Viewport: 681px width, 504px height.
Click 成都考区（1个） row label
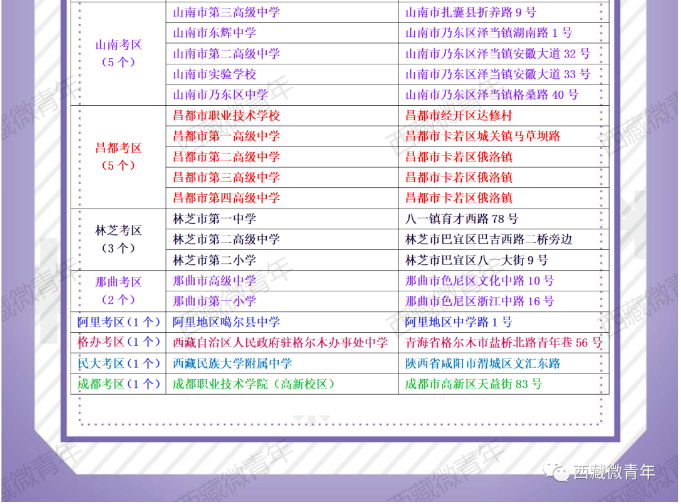point(119,384)
